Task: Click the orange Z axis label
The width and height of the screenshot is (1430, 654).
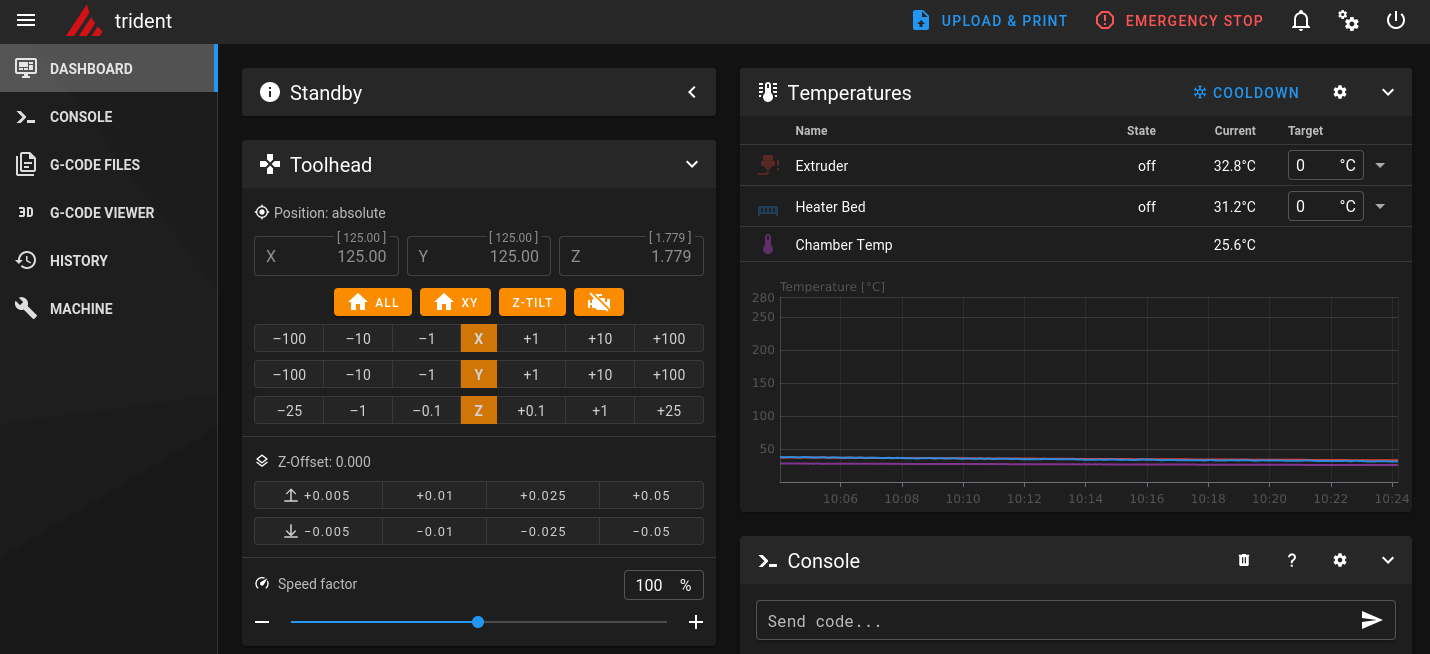Action: point(479,410)
